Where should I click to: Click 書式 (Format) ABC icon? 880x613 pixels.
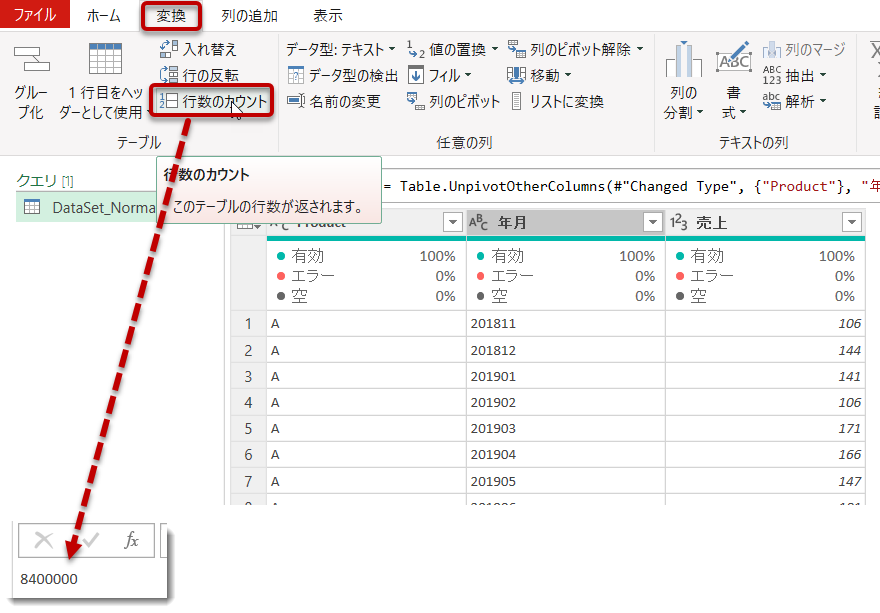[734, 57]
